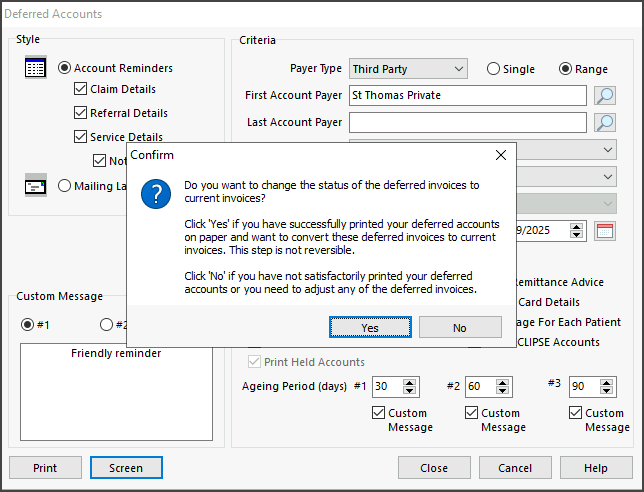The width and height of the screenshot is (644, 492).
Task: Click the Mailing Labels envelope icon
Action: pos(36,186)
